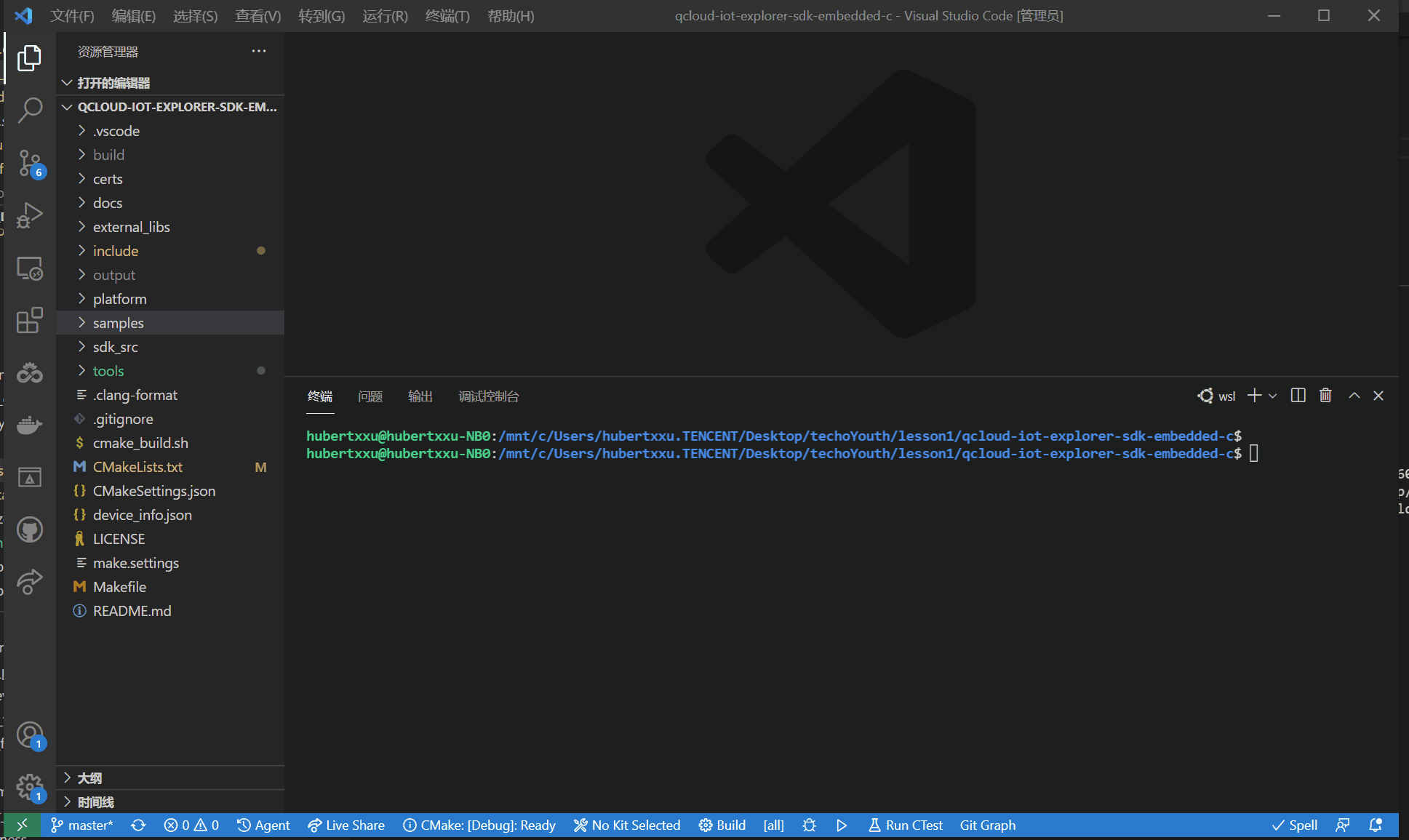Viewport: 1409px width, 840px height.
Task: Click the notifications bell in status bar
Action: tap(1375, 825)
